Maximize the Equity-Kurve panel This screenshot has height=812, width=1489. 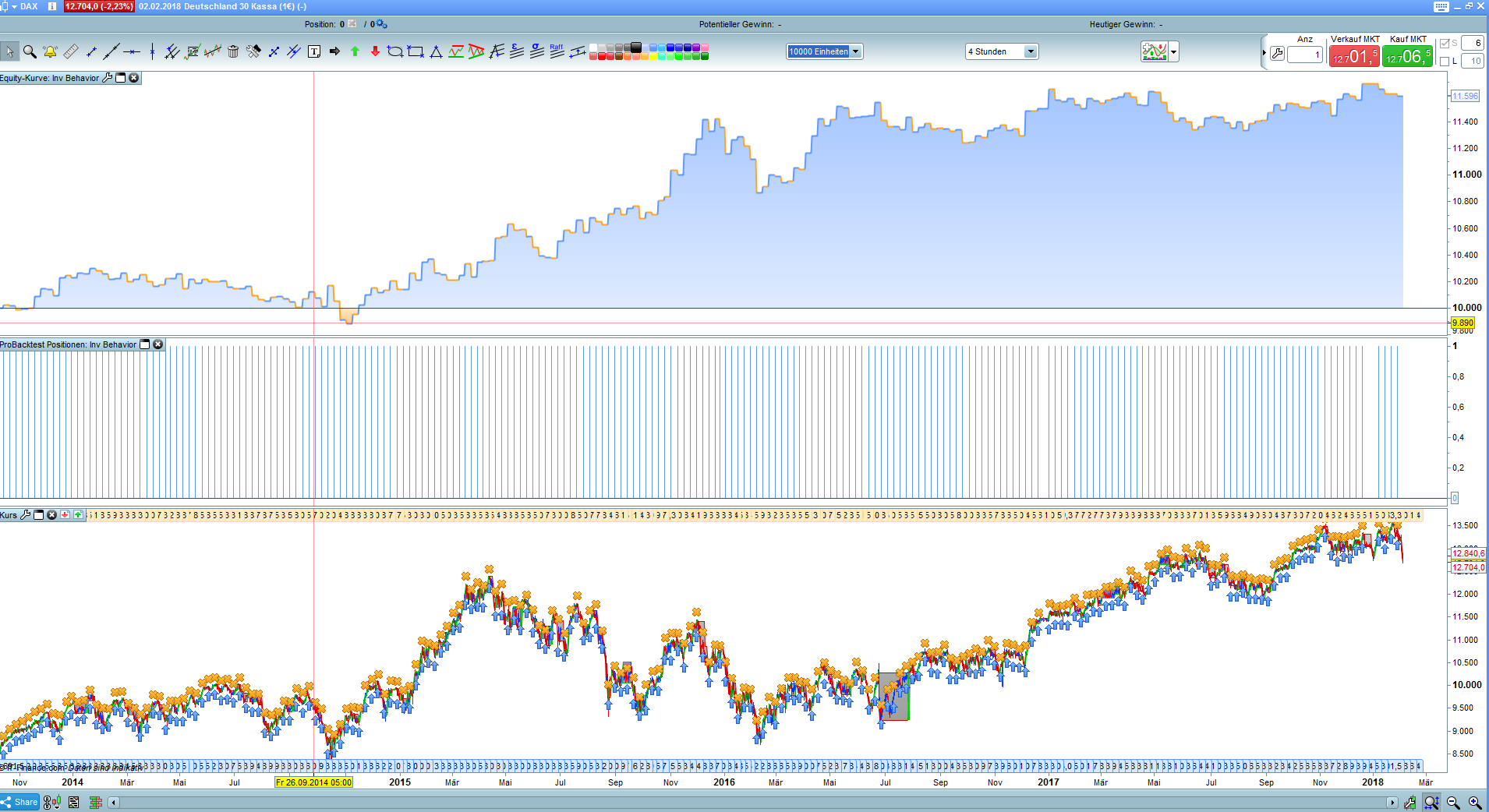121,78
